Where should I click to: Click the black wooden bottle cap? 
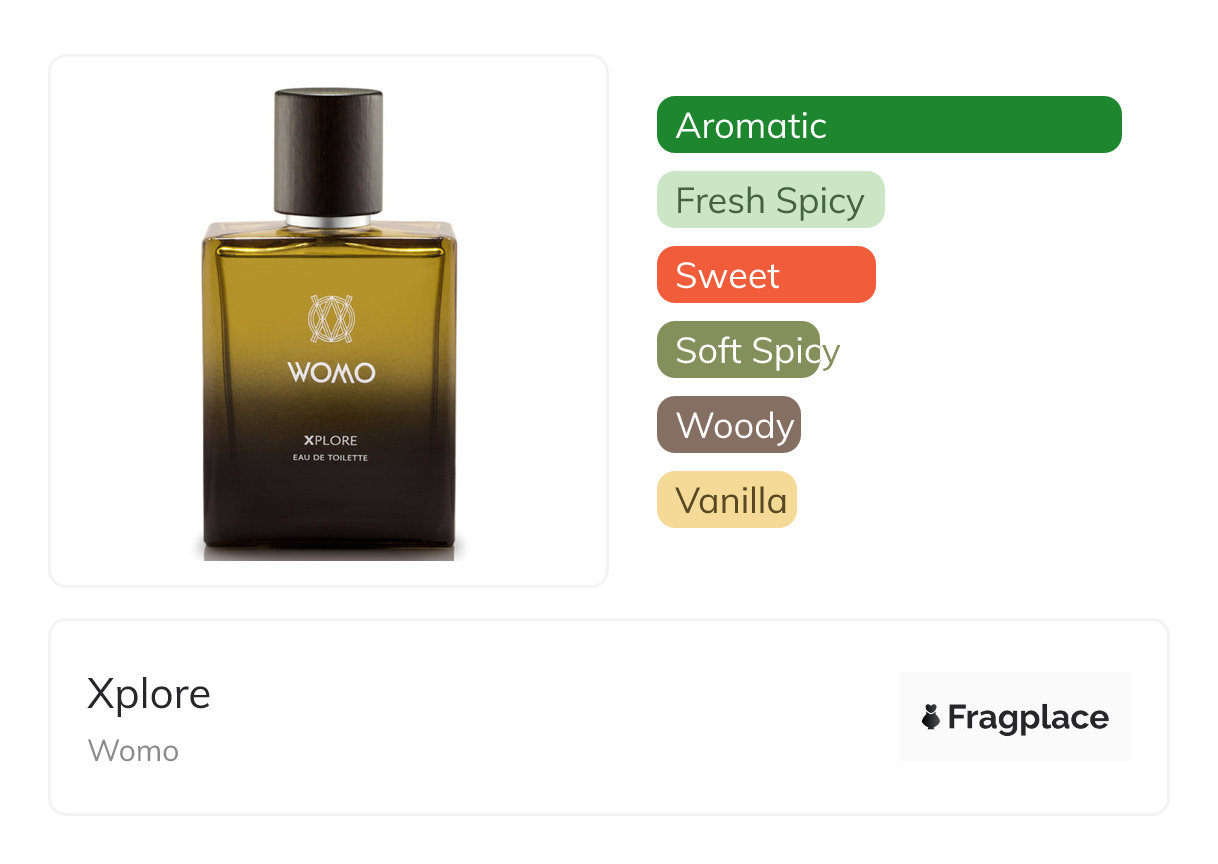click(x=329, y=152)
